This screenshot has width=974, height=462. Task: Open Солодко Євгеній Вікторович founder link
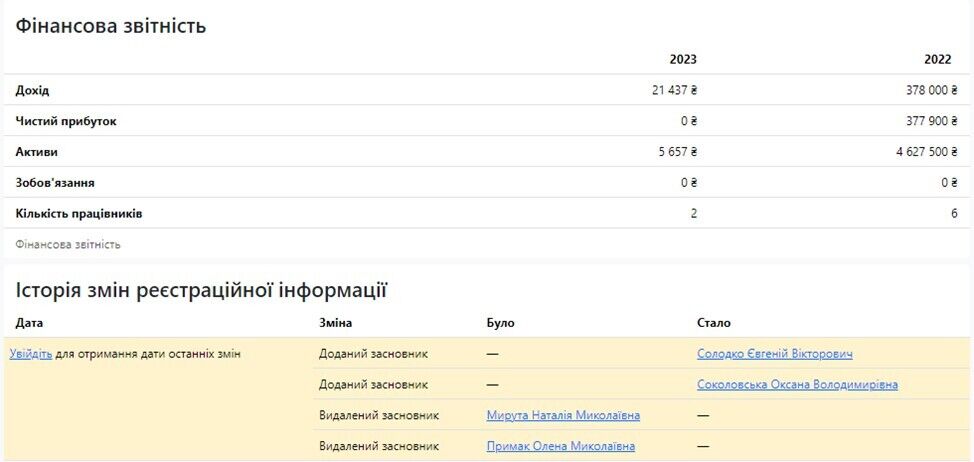pos(775,354)
